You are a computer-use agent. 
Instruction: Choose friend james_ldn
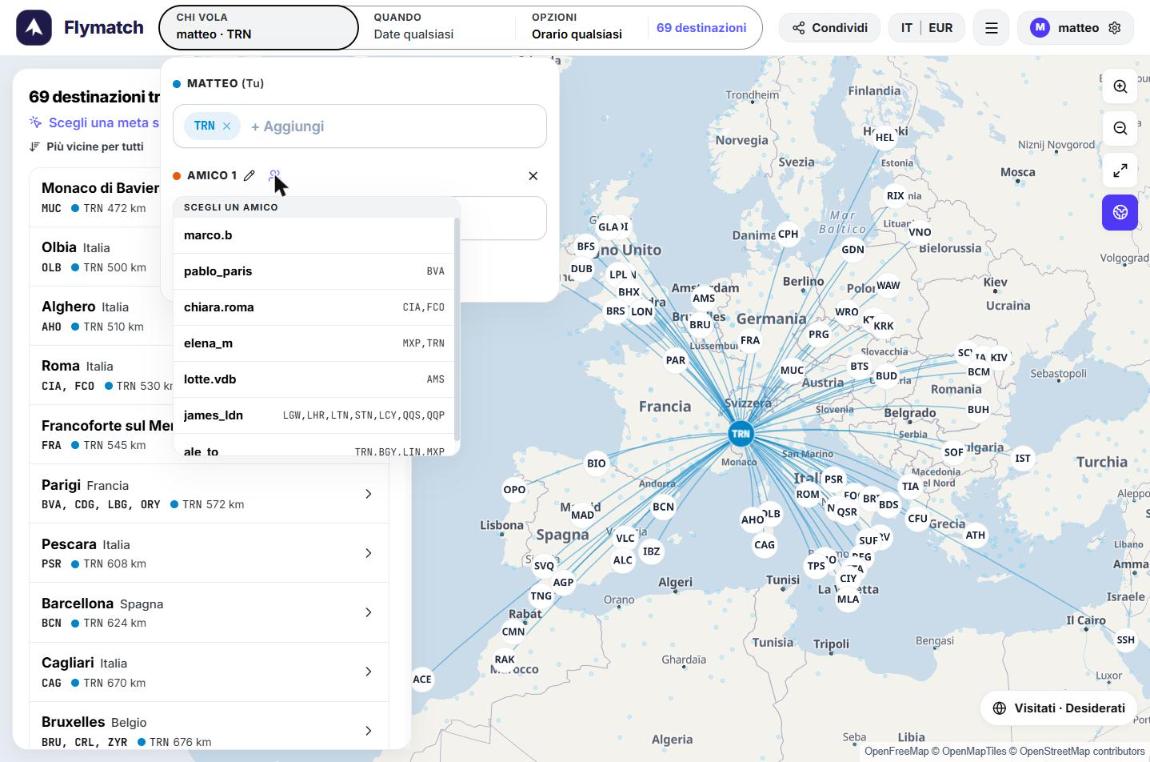pos(314,415)
